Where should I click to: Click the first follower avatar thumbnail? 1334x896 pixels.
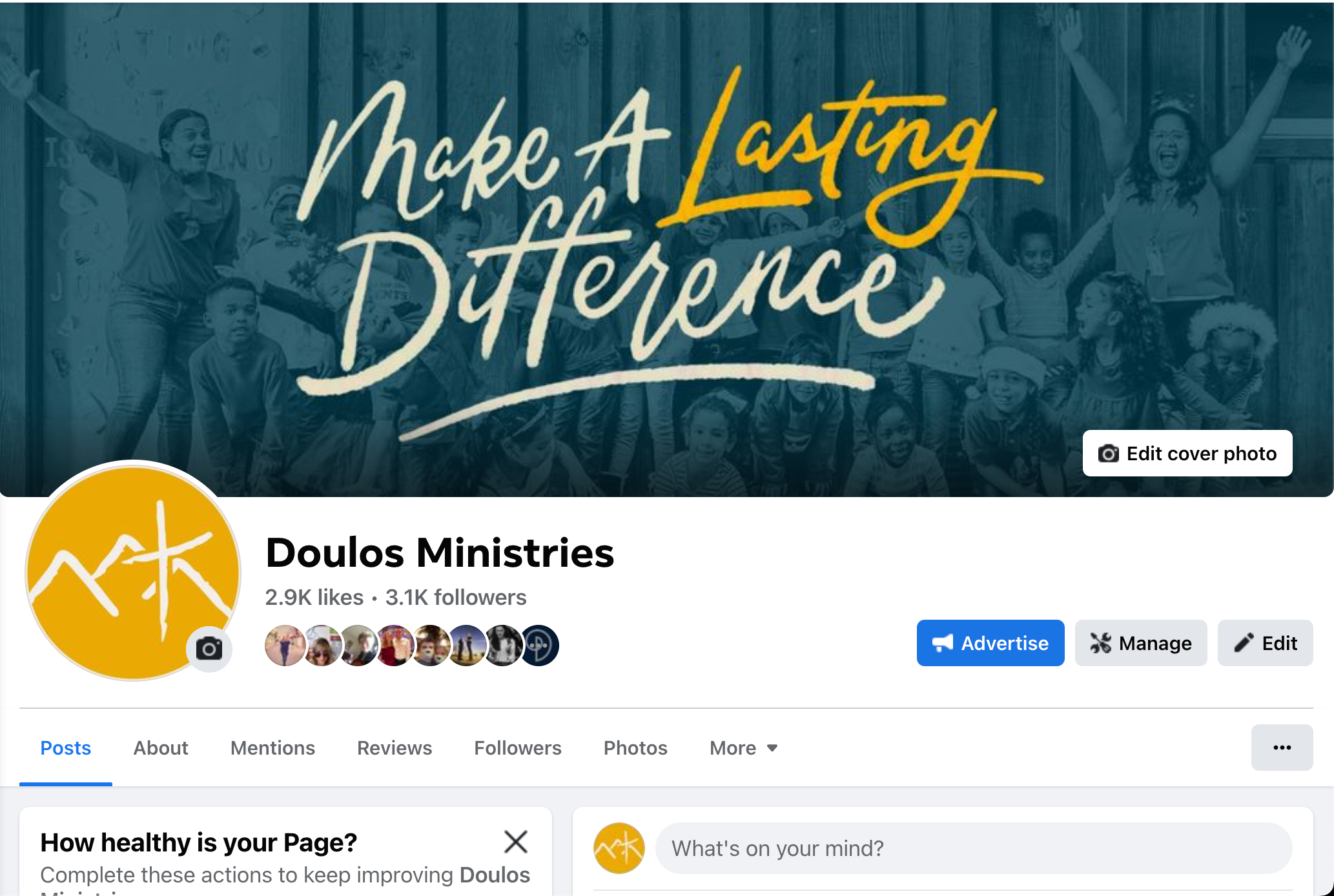click(284, 646)
